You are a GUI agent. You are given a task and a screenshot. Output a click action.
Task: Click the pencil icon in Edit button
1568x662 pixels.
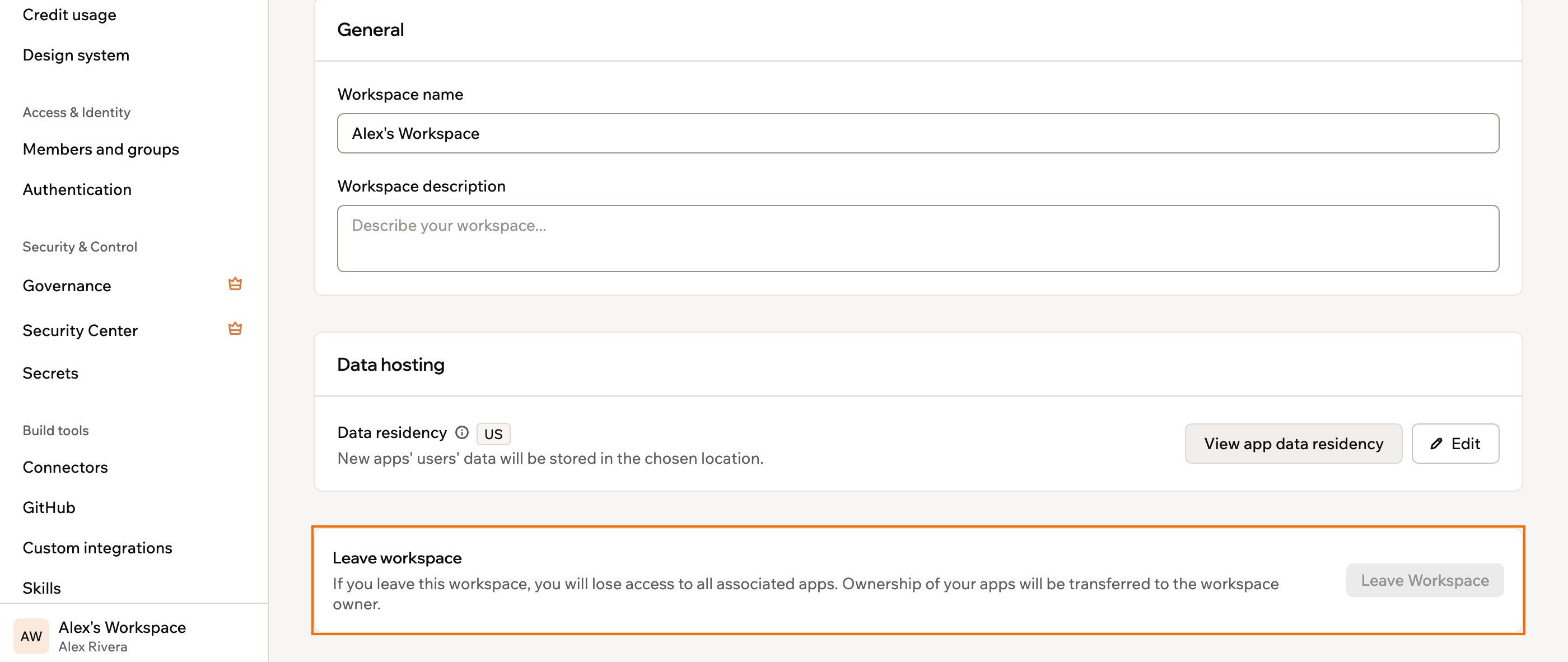coord(1436,444)
